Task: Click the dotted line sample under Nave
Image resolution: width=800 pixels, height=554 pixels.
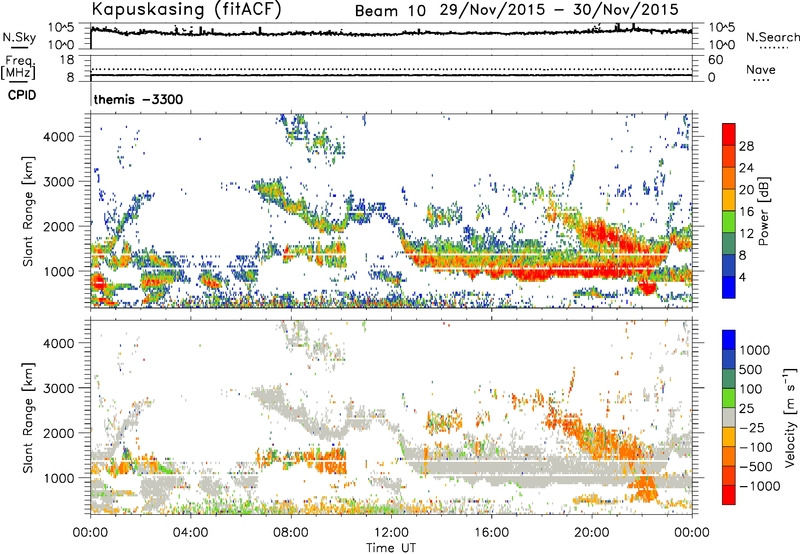Action: pyautogui.click(x=762, y=80)
